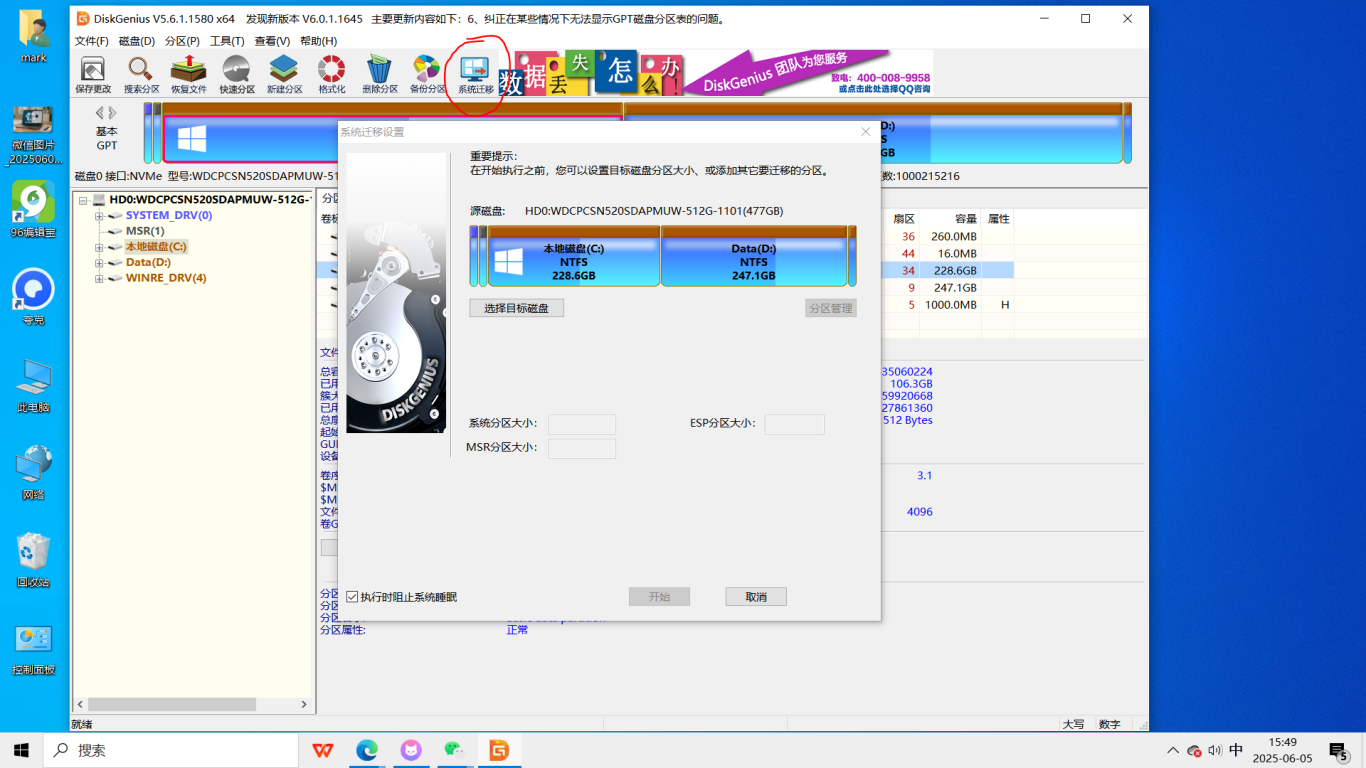Open WPS Office from the taskbar
The width and height of the screenshot is (1366, 768).
[x=323, y=750]
